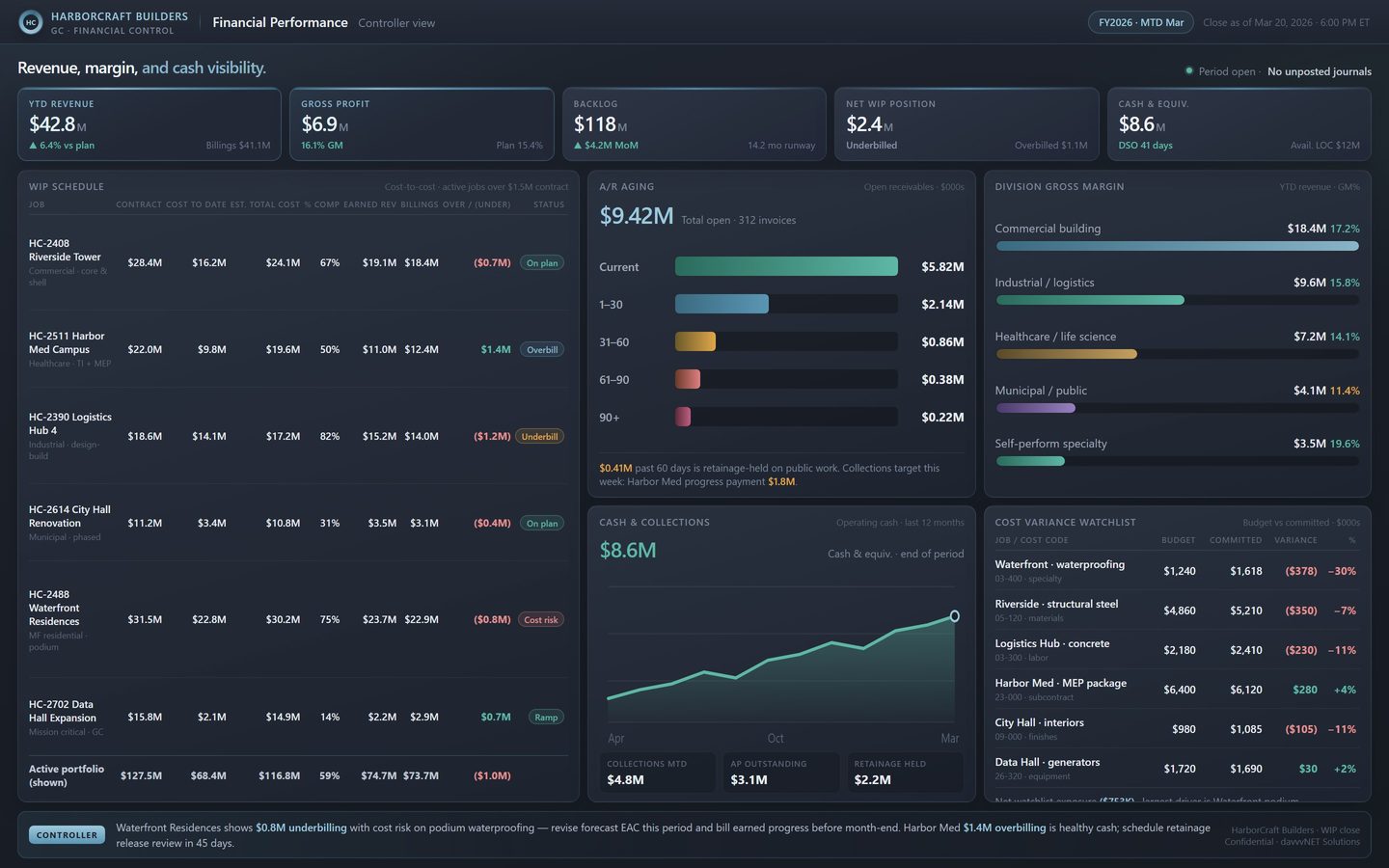Click the ($378) variance for Waterfront waterproofing
Viewport: 1389px width, 868px height.
click(1300, 571)
